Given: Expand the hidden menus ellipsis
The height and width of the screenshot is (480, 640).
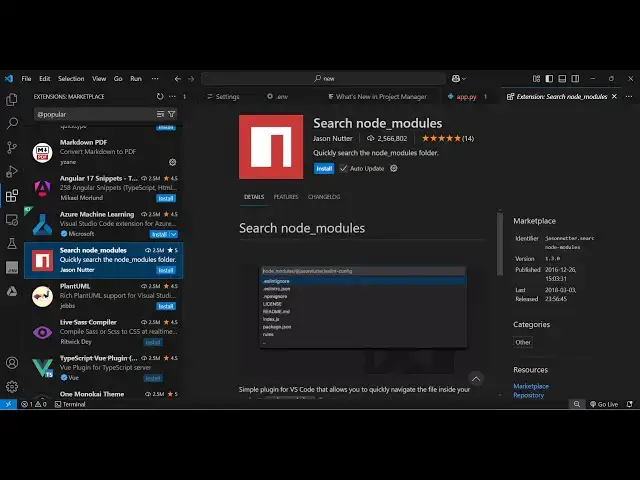Looking at the screenshot, I should click(x=155, y=78).
